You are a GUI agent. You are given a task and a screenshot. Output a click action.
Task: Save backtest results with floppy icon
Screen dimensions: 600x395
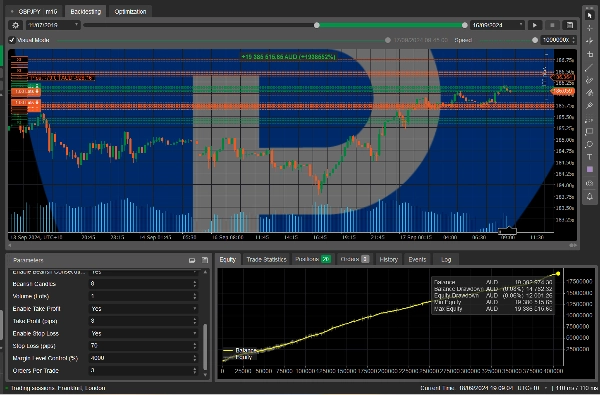(x=570, y=25)
